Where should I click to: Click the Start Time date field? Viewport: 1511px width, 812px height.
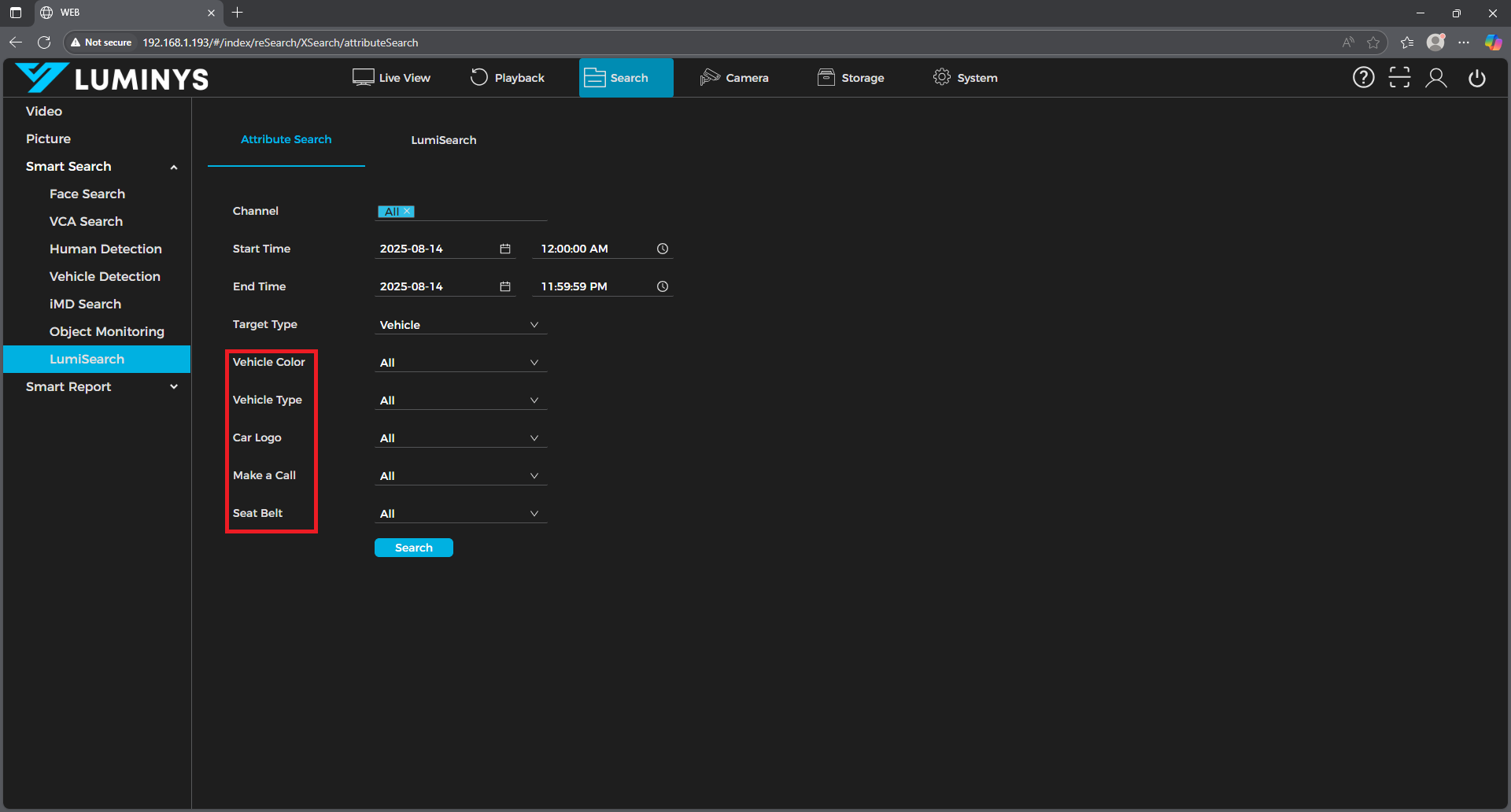point(435,249)
